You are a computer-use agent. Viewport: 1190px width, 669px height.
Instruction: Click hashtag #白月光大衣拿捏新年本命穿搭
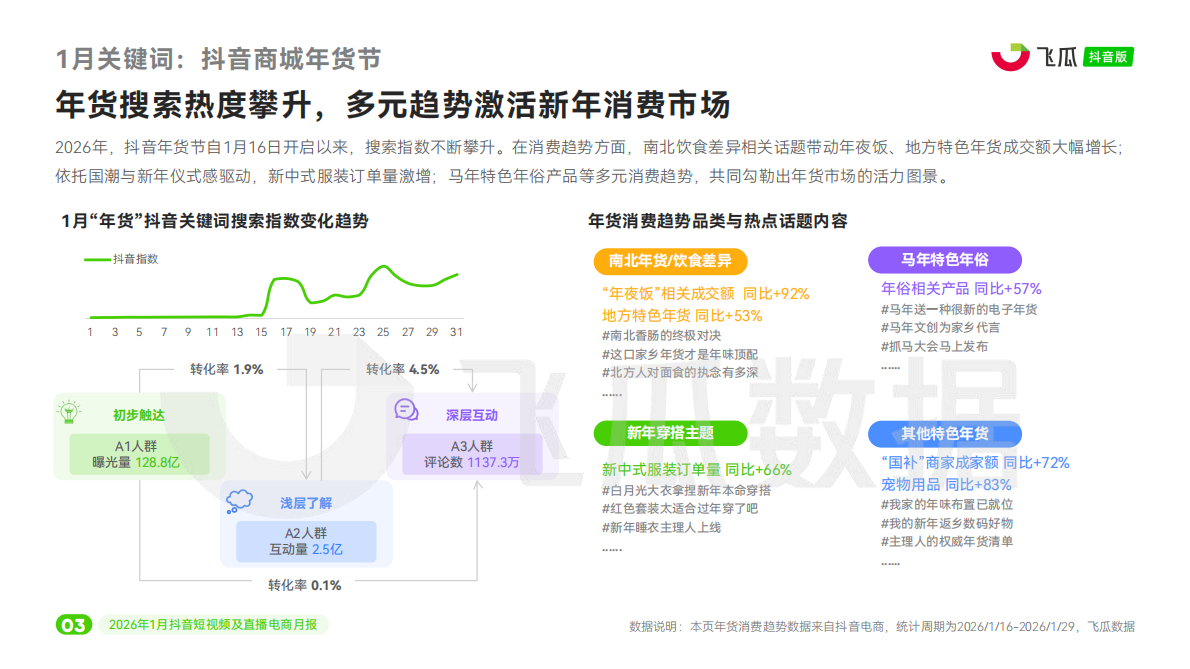click(x=686, y=491)
